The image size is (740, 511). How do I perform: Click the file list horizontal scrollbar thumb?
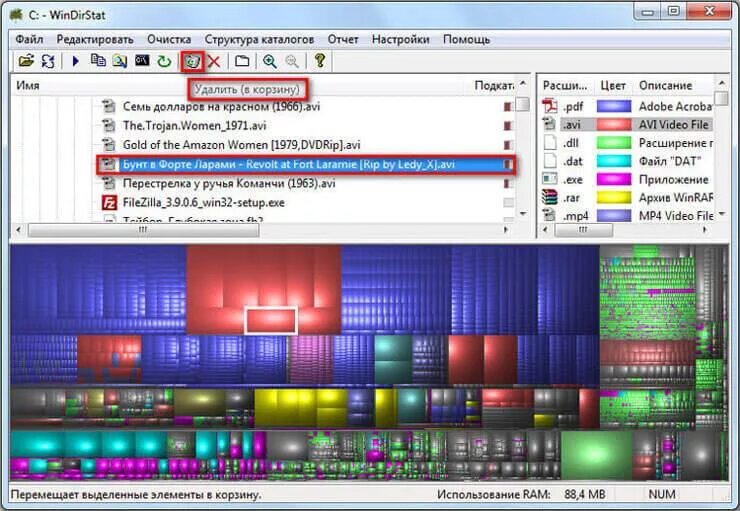143,230
